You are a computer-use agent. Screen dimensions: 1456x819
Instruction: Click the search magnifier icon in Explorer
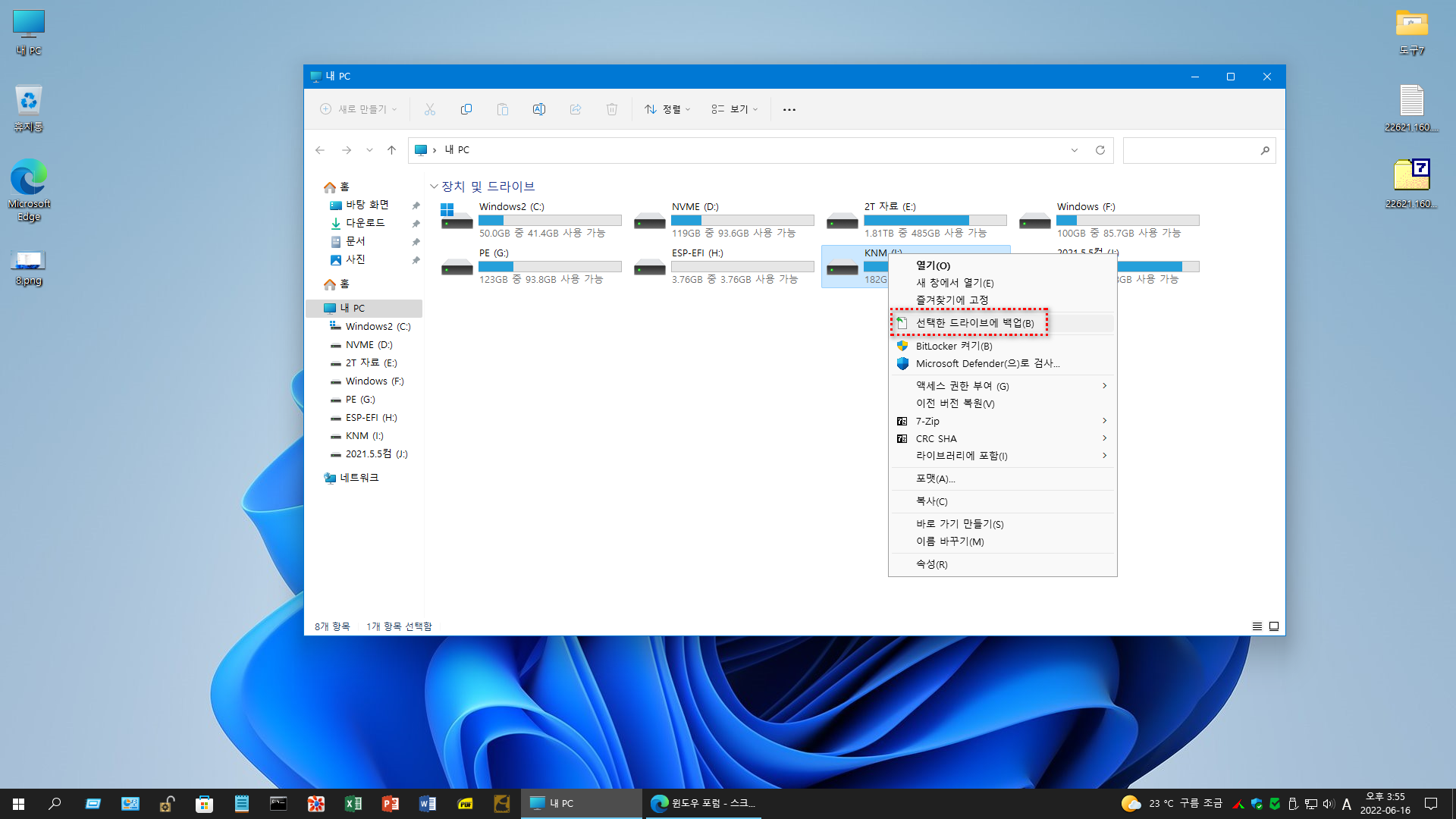pyautogui.click(x=1265, y=150)
